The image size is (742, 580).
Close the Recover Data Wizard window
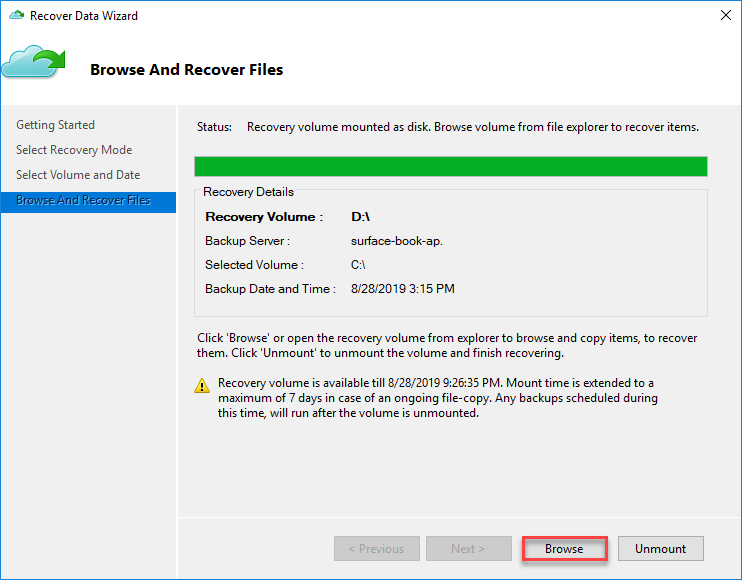pos(724,15)
